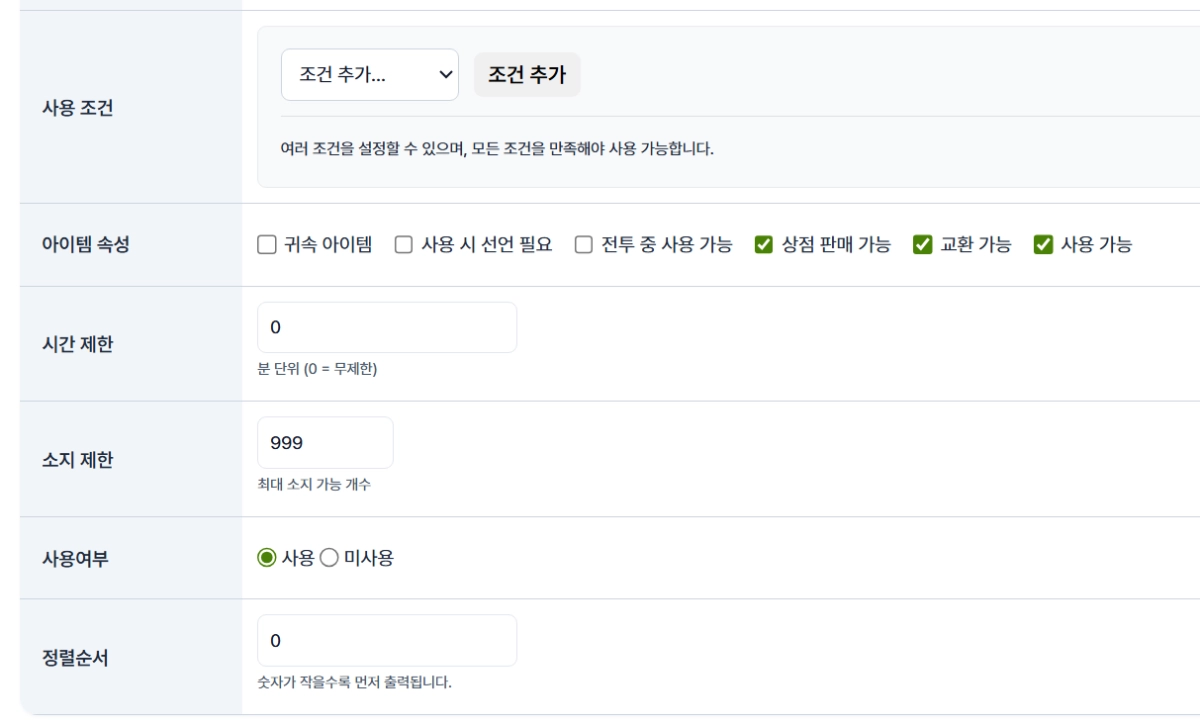
Task: Click the 정렬순서 number input field
Action: (x=387, y=641)
